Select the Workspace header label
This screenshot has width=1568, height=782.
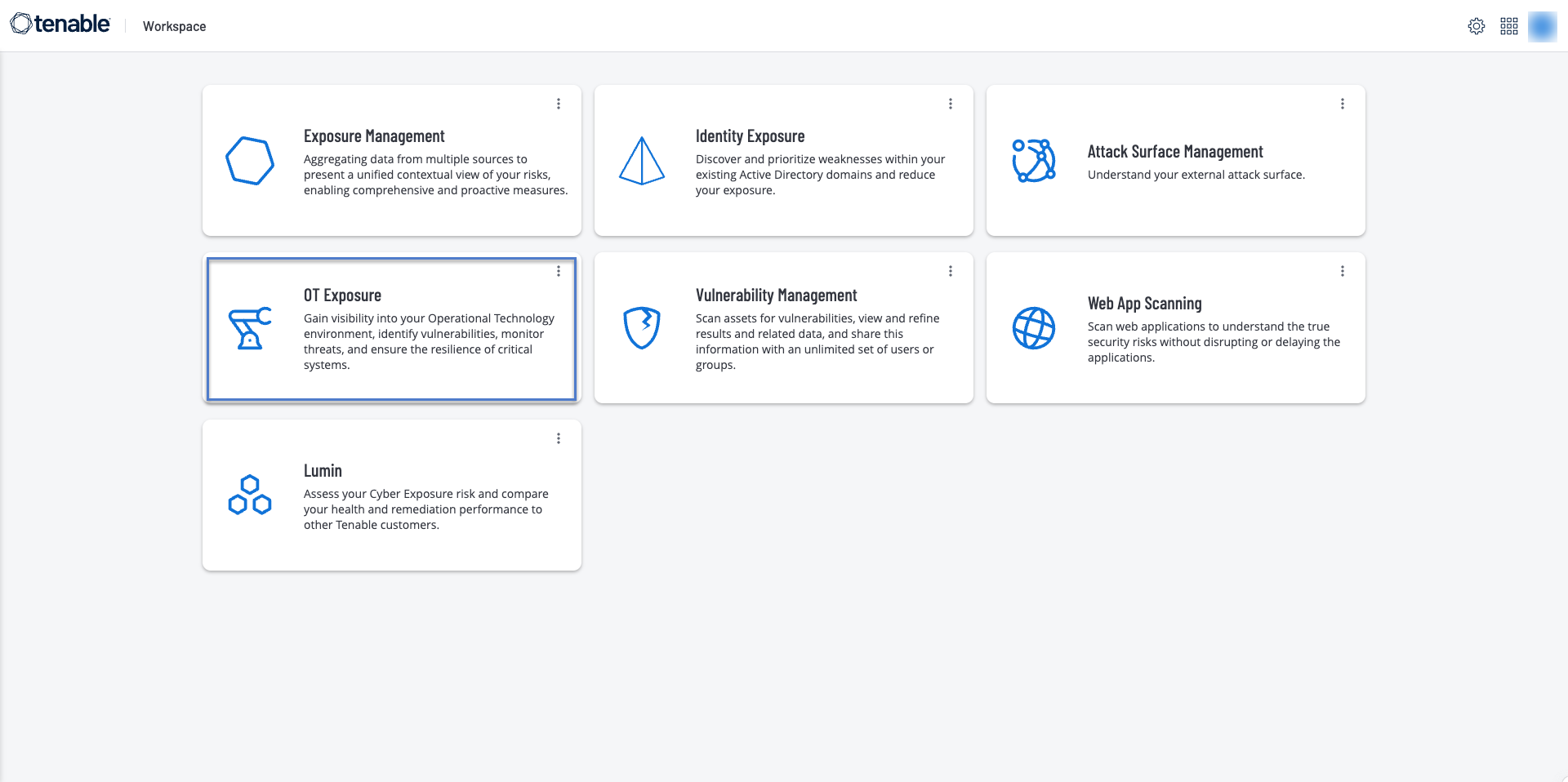point(174,26)
